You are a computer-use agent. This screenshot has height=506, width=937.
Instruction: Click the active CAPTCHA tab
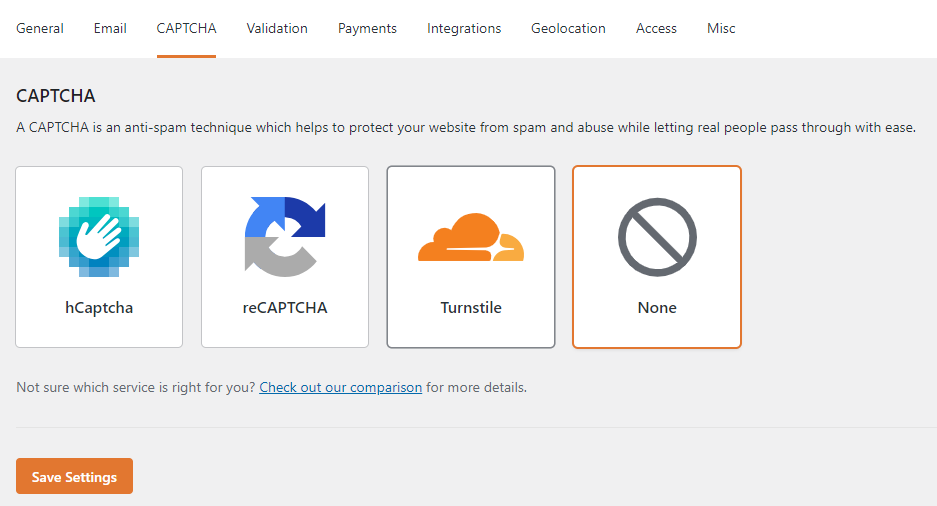(x=186, y=28)
